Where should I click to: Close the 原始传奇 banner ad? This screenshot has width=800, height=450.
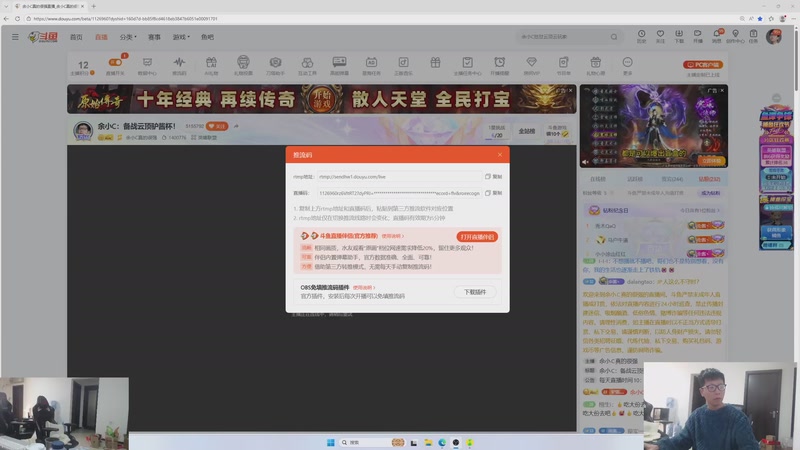pyautogui.click(x=570, y=90)
